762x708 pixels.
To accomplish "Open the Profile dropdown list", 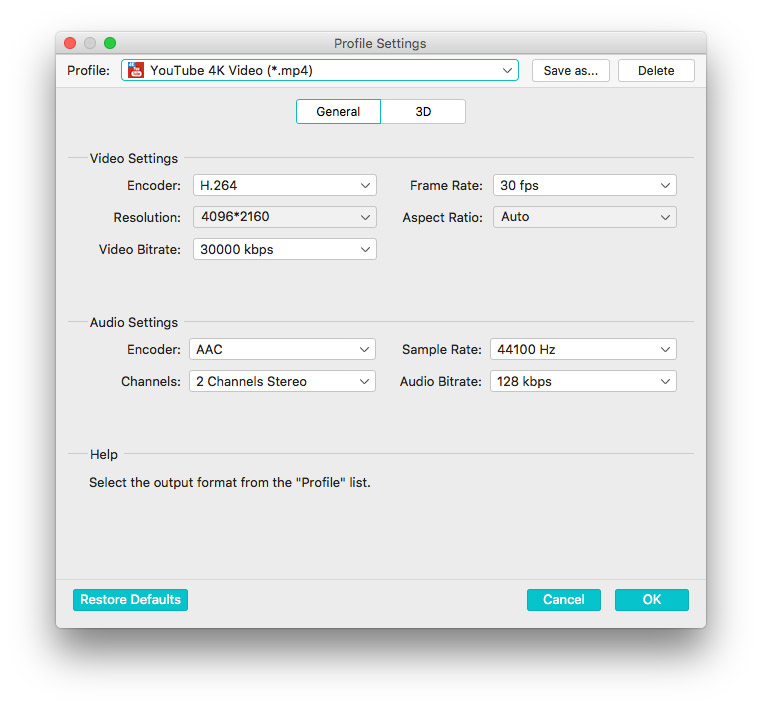I will point(507,70).
